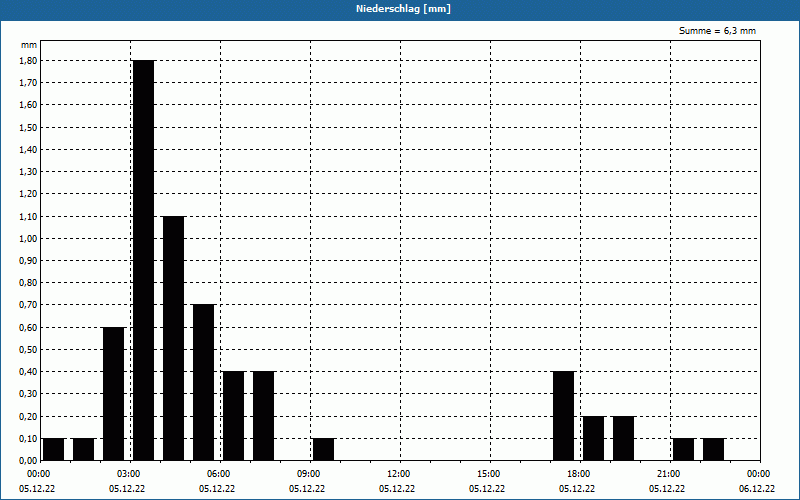Screen dimensions: 800x500
Task: Select the 1,20 y-axis label
Action: pyautogui.click(x=28, y=194)
